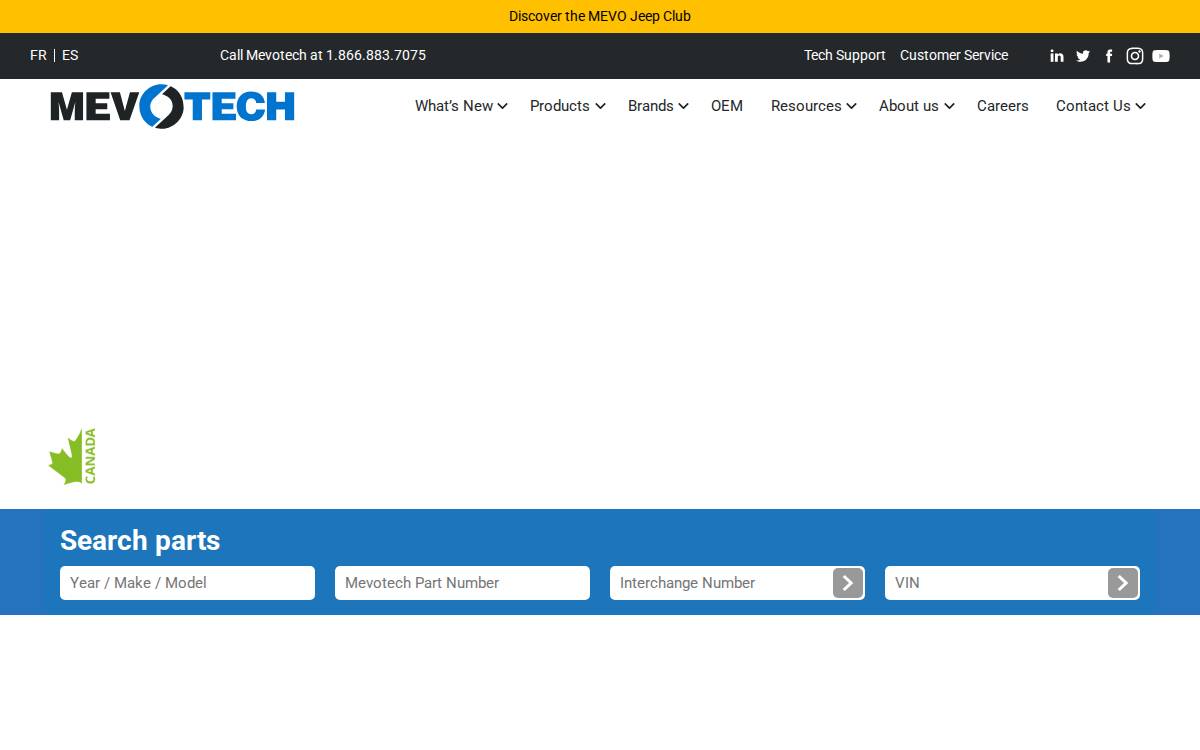Open the Contact Us menu
Viewport: 1200px width, 750px height.
pos(1093,106)
